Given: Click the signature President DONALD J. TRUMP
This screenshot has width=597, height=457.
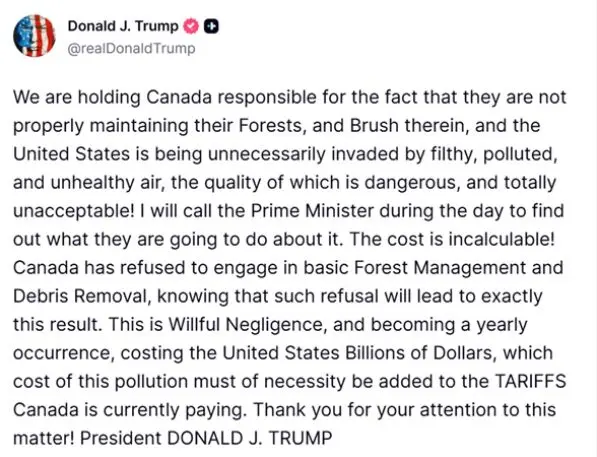Looking at the screenshot, I should 206,438.
